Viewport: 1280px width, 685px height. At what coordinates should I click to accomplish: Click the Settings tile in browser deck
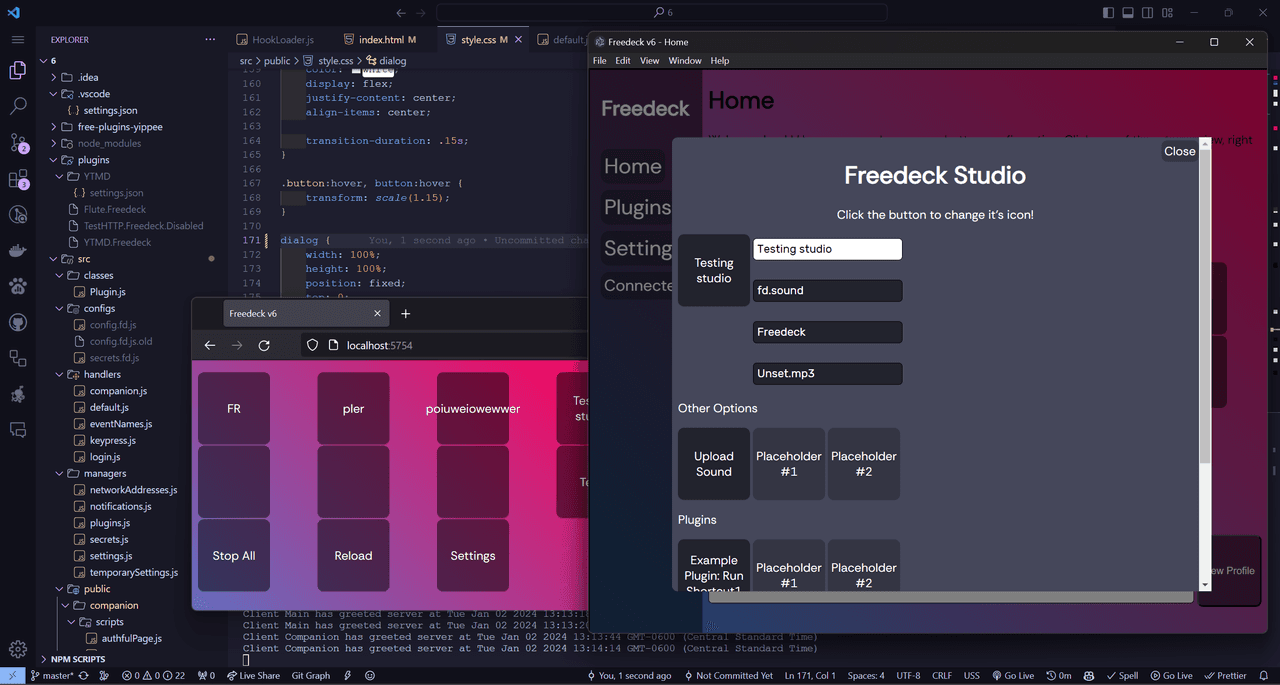tap(473, 555)
